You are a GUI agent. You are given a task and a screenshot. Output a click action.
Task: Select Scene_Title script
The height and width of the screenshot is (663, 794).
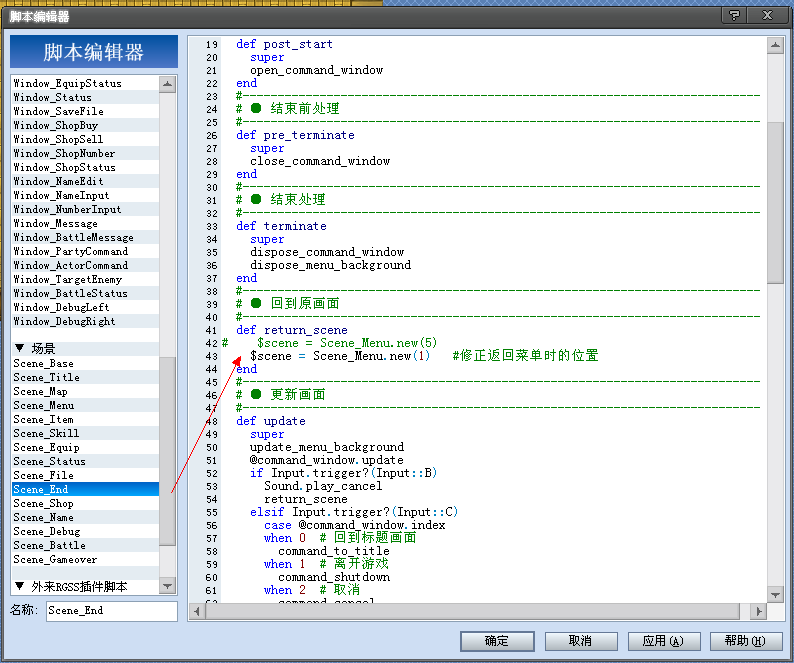click(85, 377)
